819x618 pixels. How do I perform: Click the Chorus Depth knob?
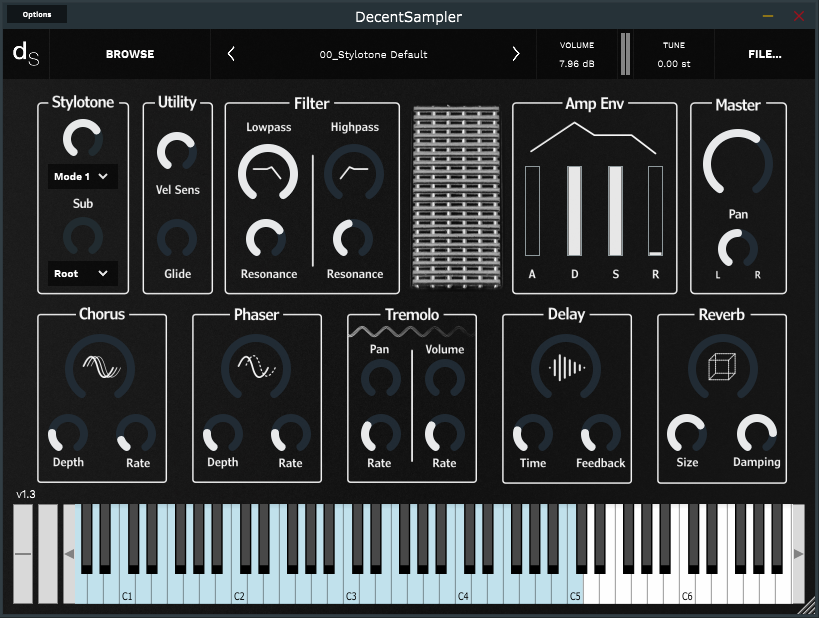(x=68, y=434)
